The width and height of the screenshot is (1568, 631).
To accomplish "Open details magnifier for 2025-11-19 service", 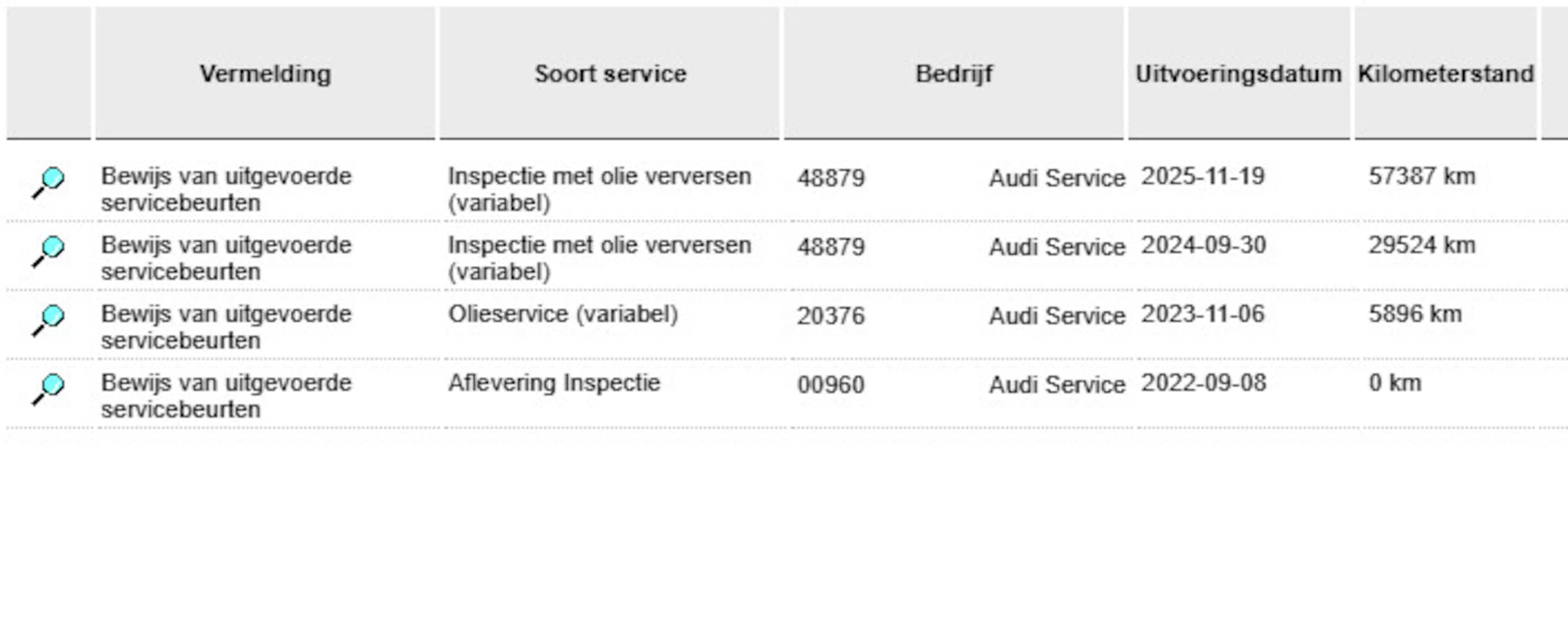I will click(48, 183).
